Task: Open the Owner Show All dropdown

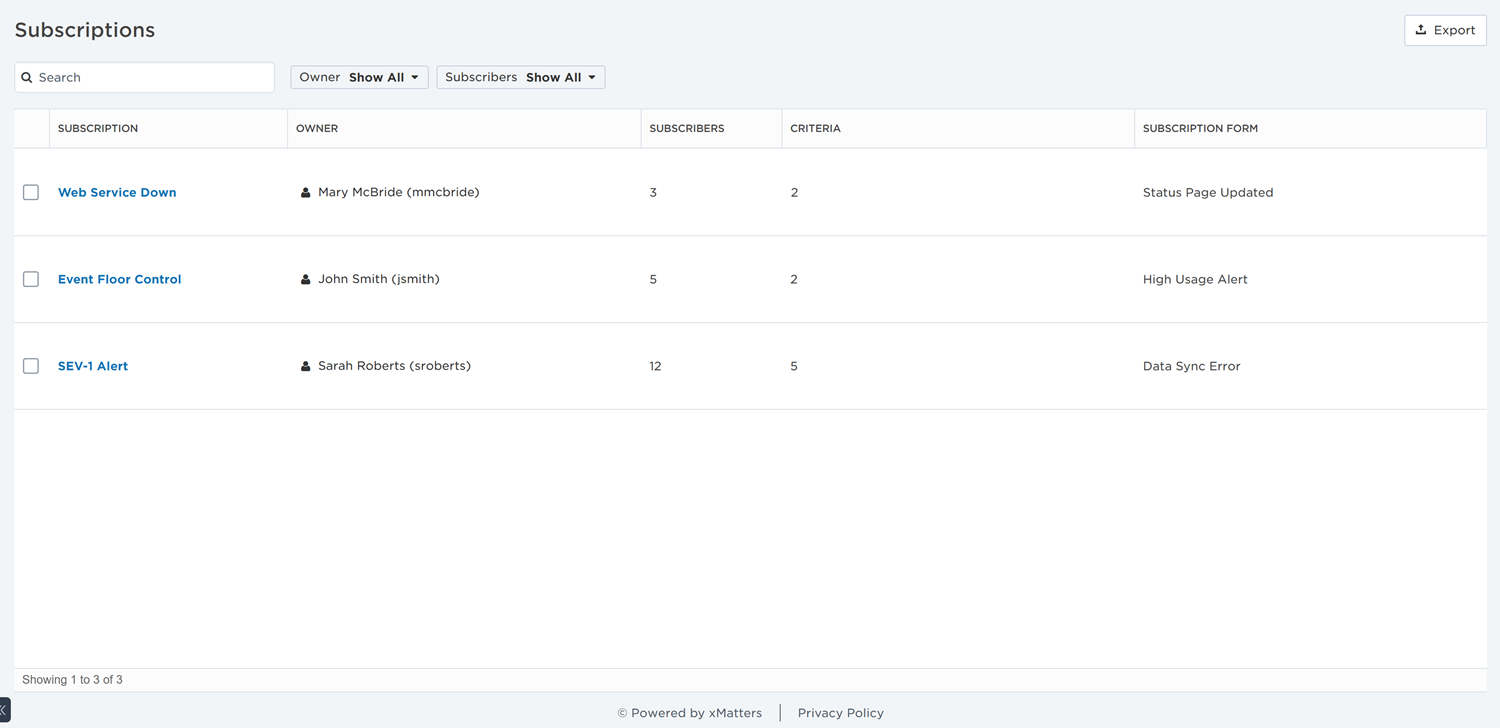Action: (359, 77)
